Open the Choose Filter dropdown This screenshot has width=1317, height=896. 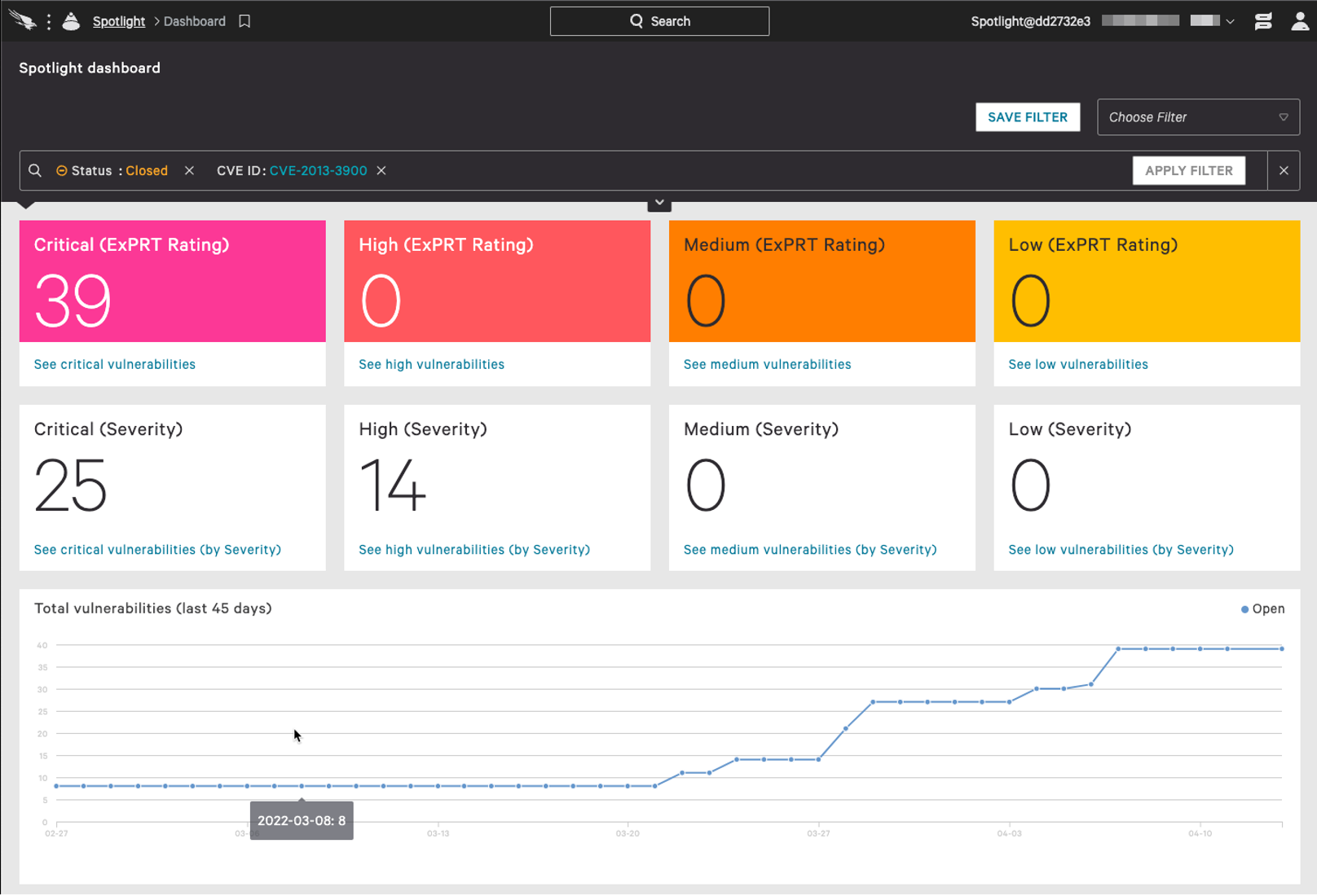pyautogui.click(x=1198, y=117)
